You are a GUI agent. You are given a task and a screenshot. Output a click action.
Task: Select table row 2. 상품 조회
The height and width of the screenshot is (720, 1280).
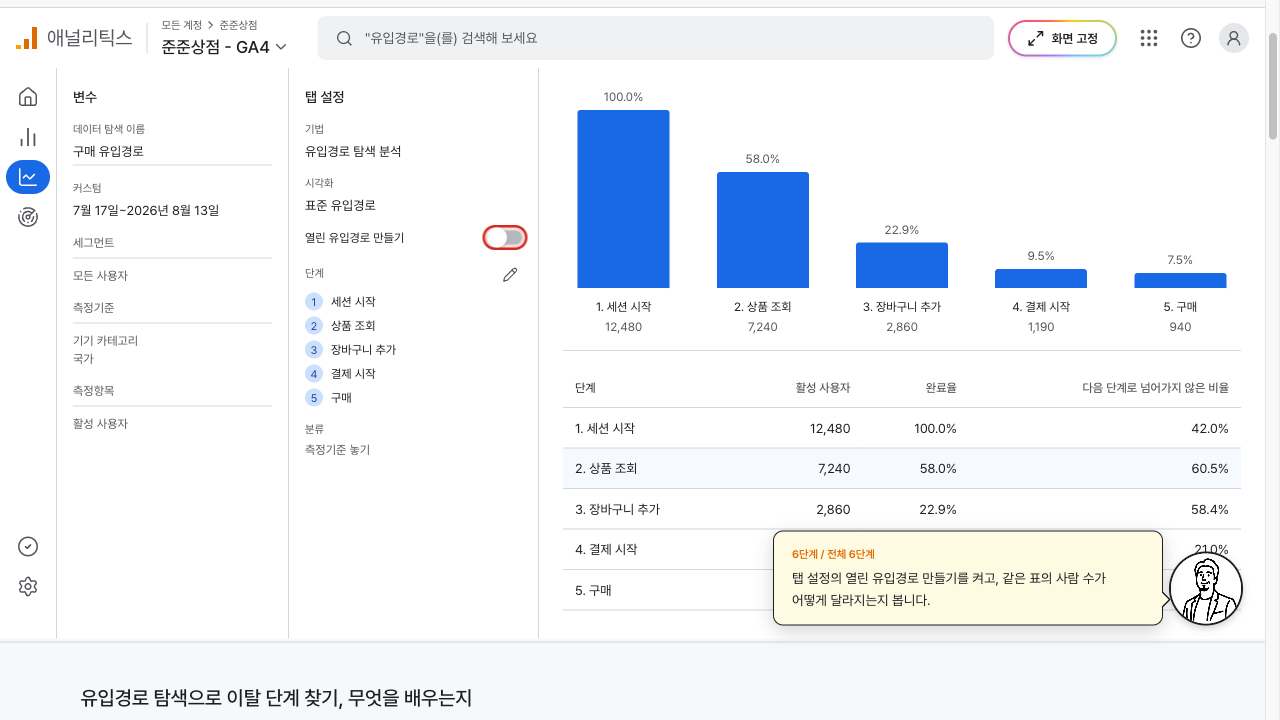902,468
